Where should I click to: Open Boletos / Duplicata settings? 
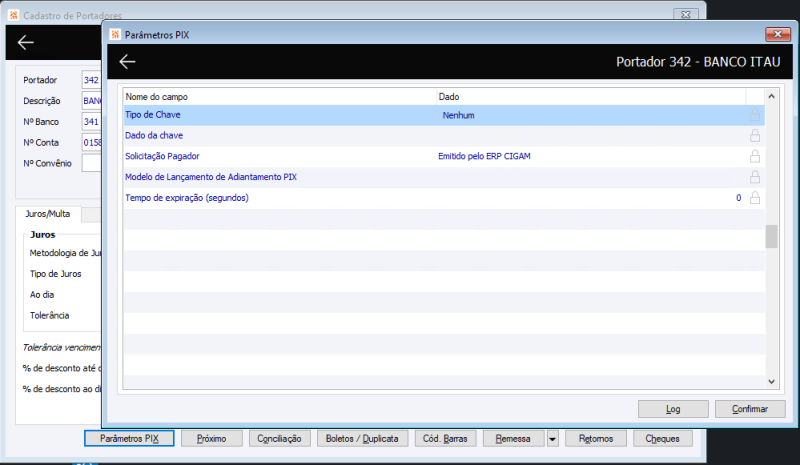coord(362,438)
